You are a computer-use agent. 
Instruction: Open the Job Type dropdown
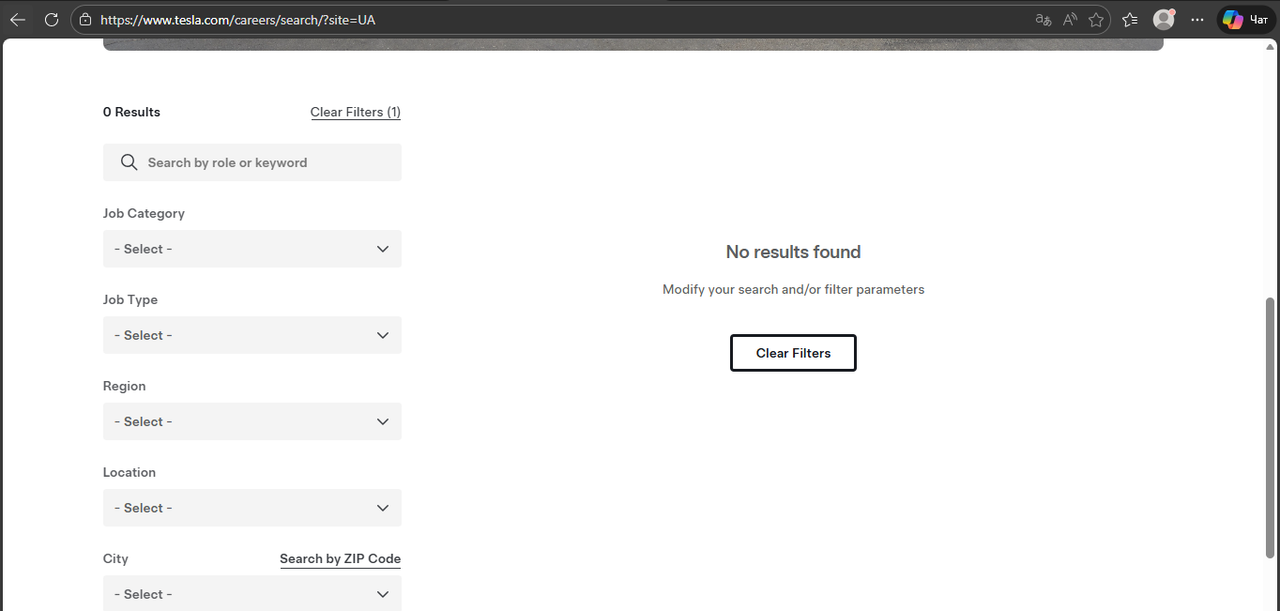(252, 335)
